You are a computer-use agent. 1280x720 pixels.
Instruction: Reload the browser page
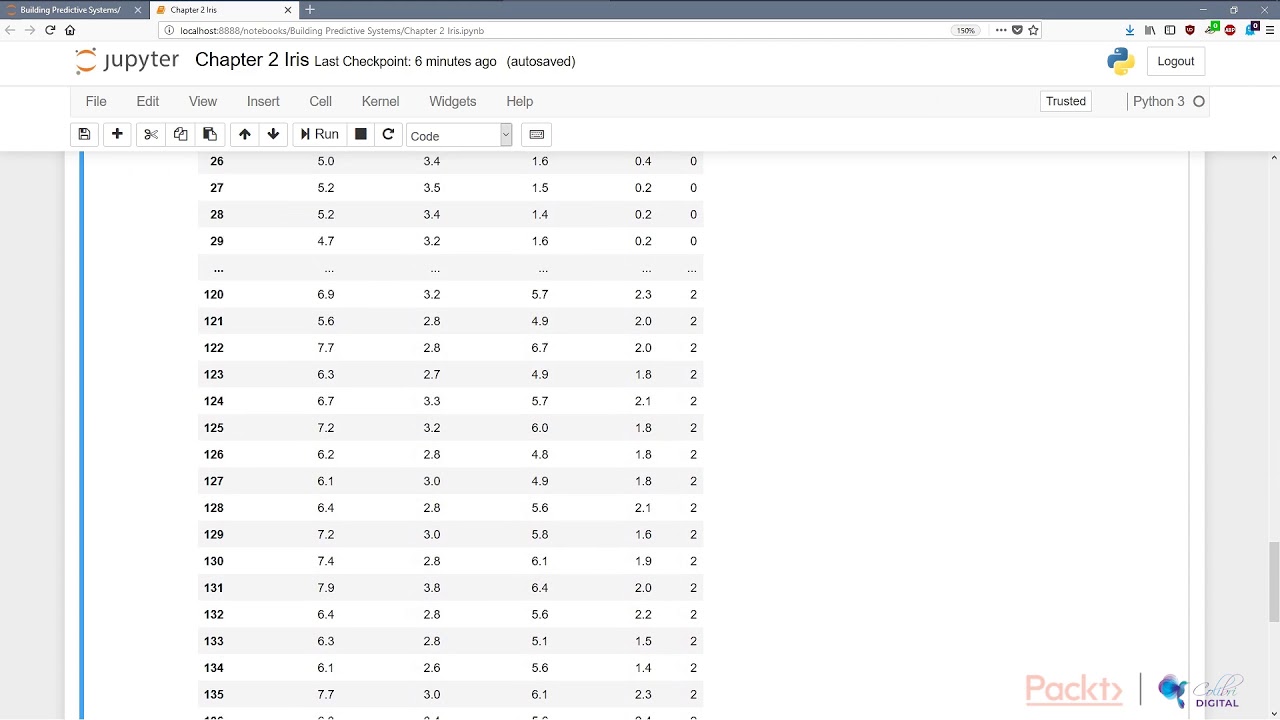coord(50,30)
